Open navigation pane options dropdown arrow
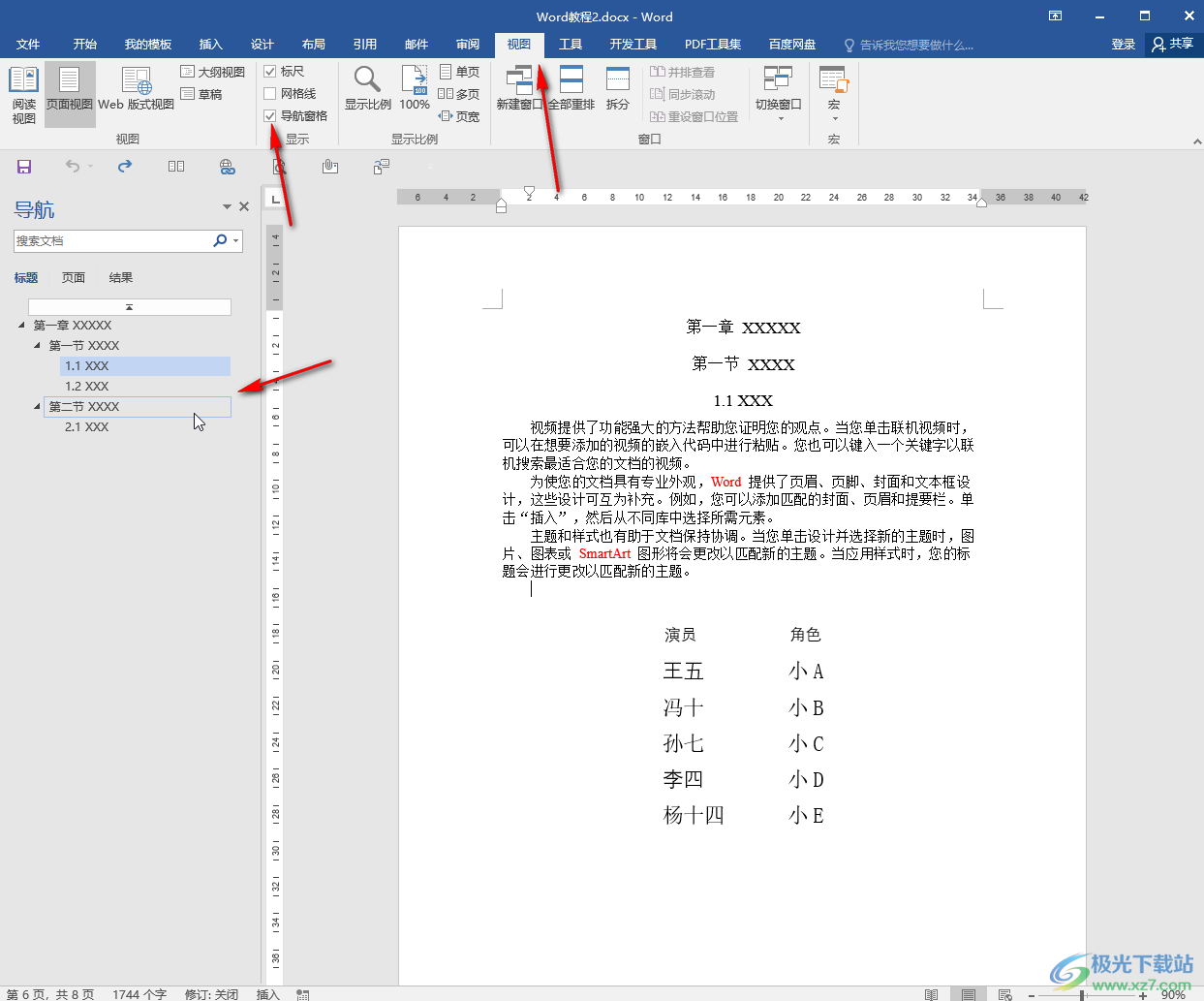Image resolution: width=1204 pixels, height=1001 pixels. (x=227, y=206)
